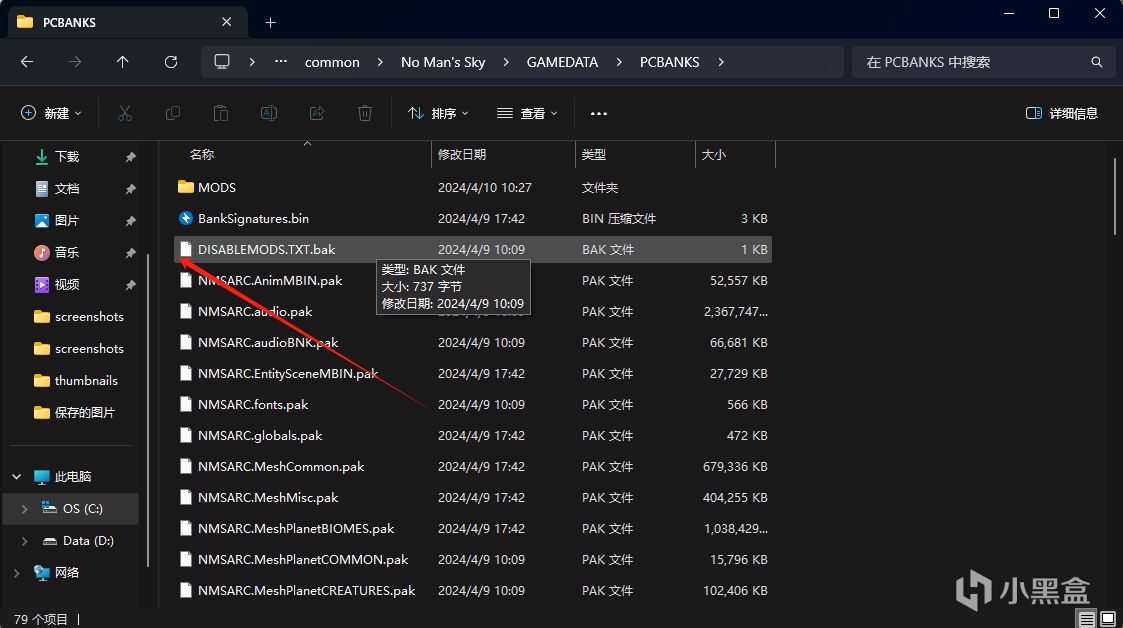Open 文档 Documents in sidebar
The image size is (1123, 628).
(67, 189)
